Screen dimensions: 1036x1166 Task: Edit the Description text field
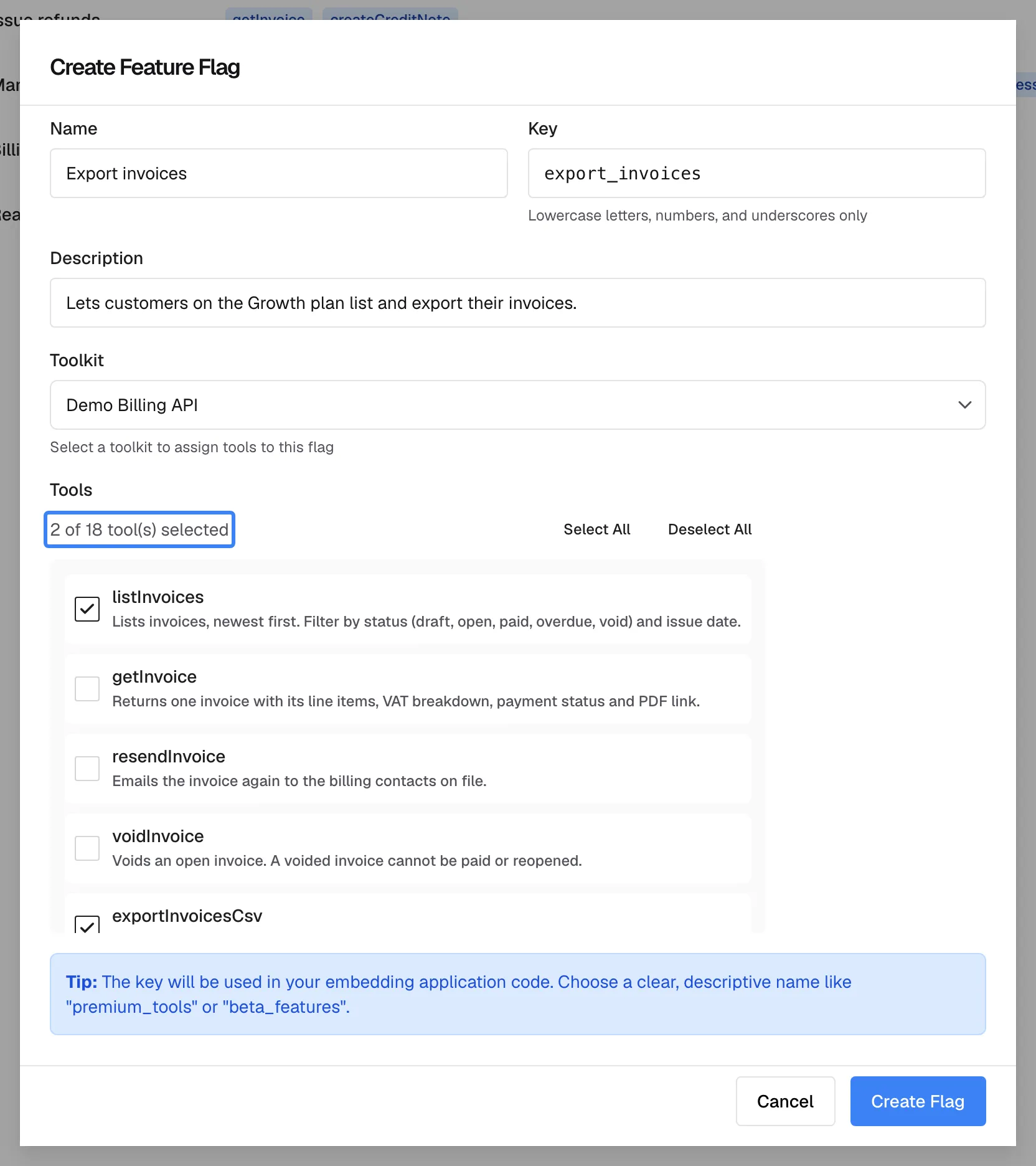coord(518,303)
